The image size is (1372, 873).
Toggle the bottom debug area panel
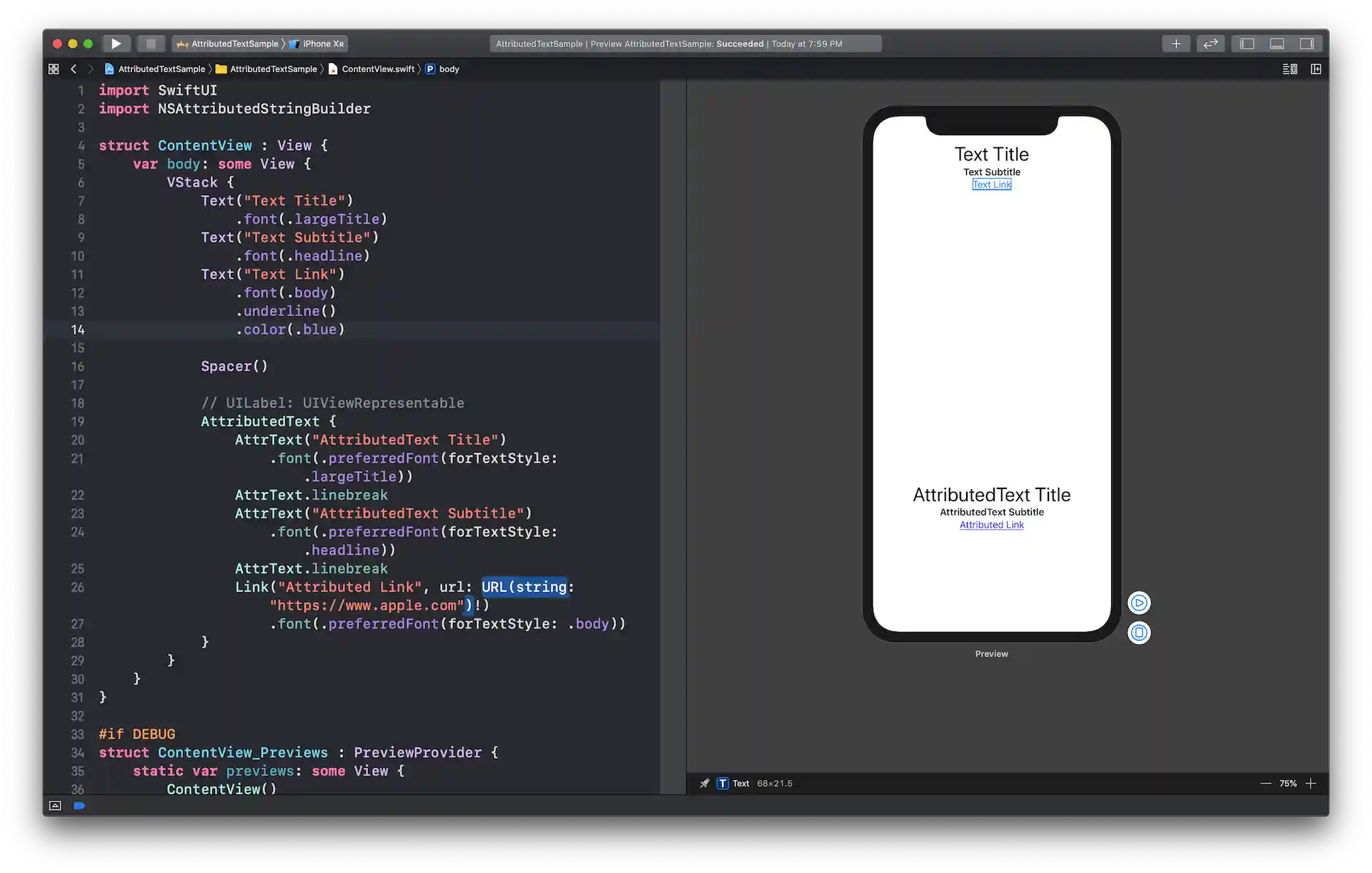pos(1277,44)
